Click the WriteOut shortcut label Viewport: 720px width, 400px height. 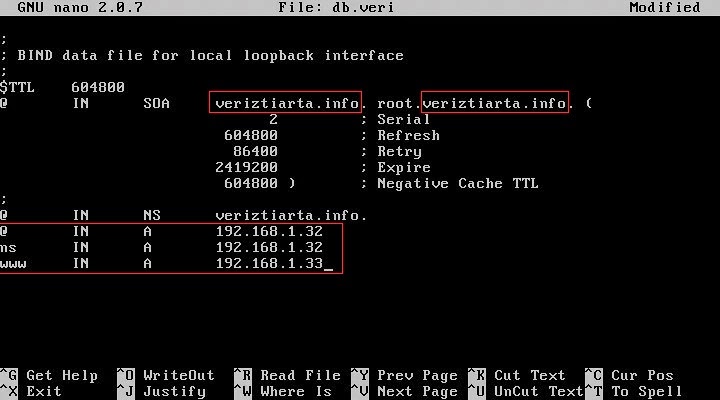point(179,376)
